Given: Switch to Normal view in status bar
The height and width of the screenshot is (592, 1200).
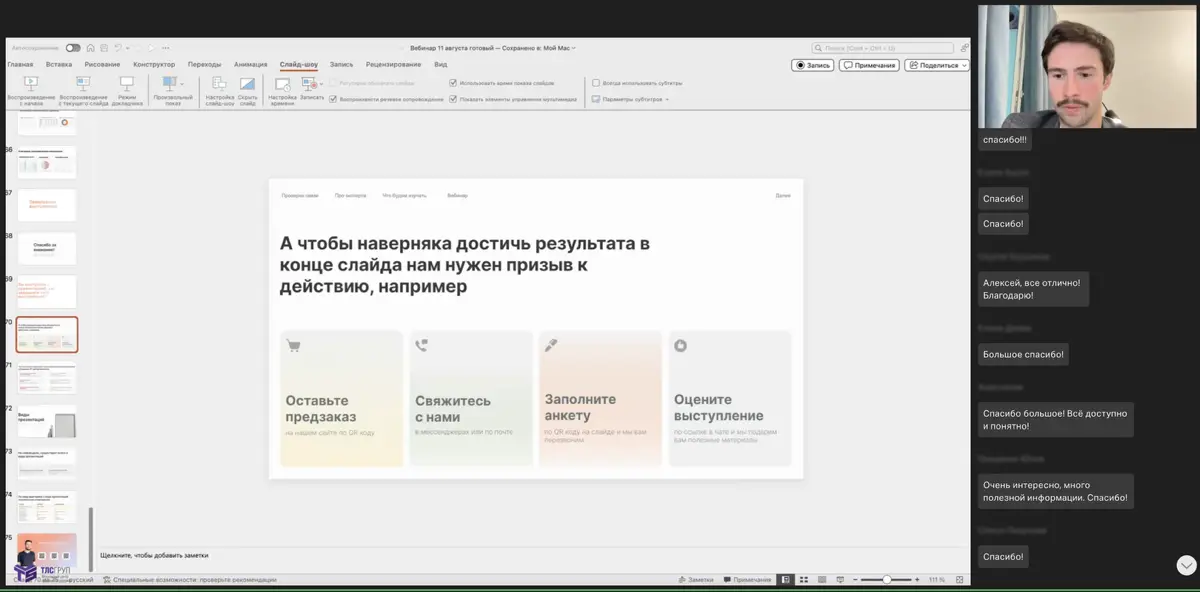Looking at the screenshot, I should click(x=787, y=579).
